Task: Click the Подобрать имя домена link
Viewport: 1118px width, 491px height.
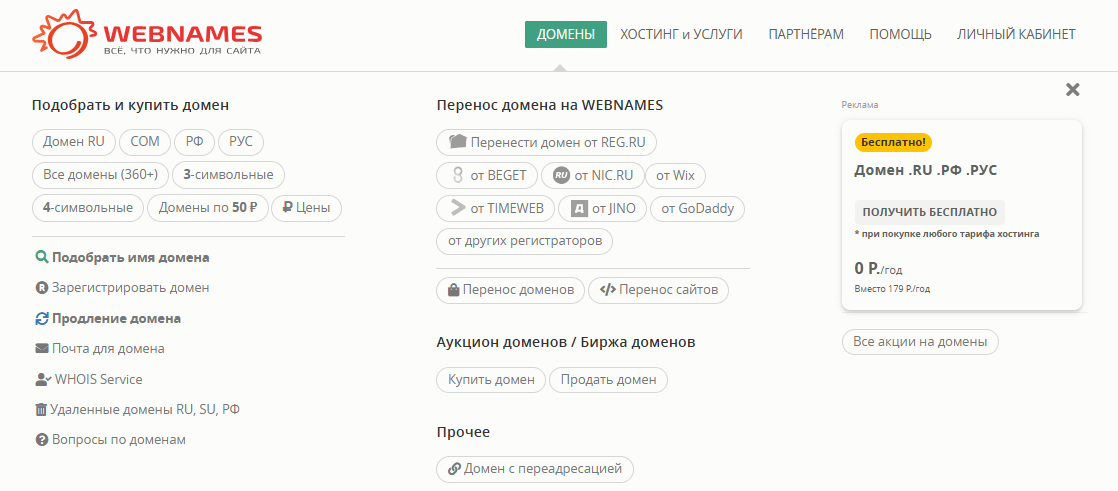Action: pyautogui.click(x=130, y=257)
